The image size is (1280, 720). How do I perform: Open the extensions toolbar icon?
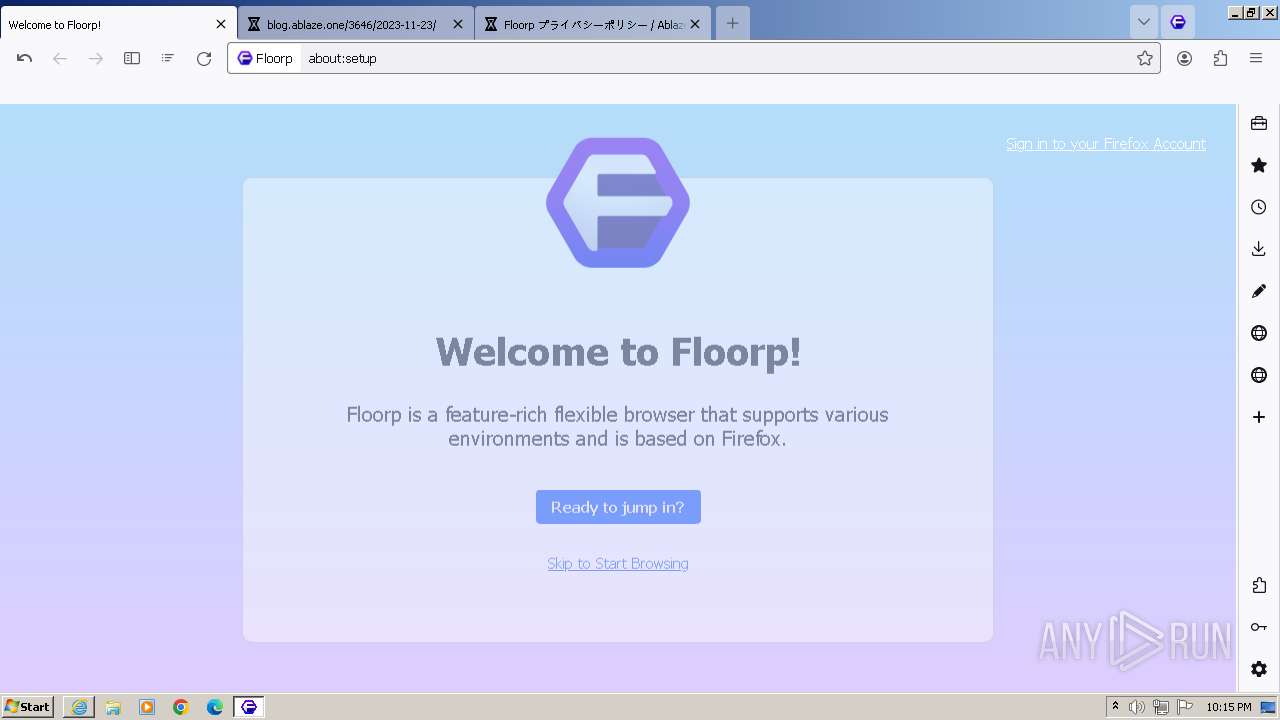1220,59
